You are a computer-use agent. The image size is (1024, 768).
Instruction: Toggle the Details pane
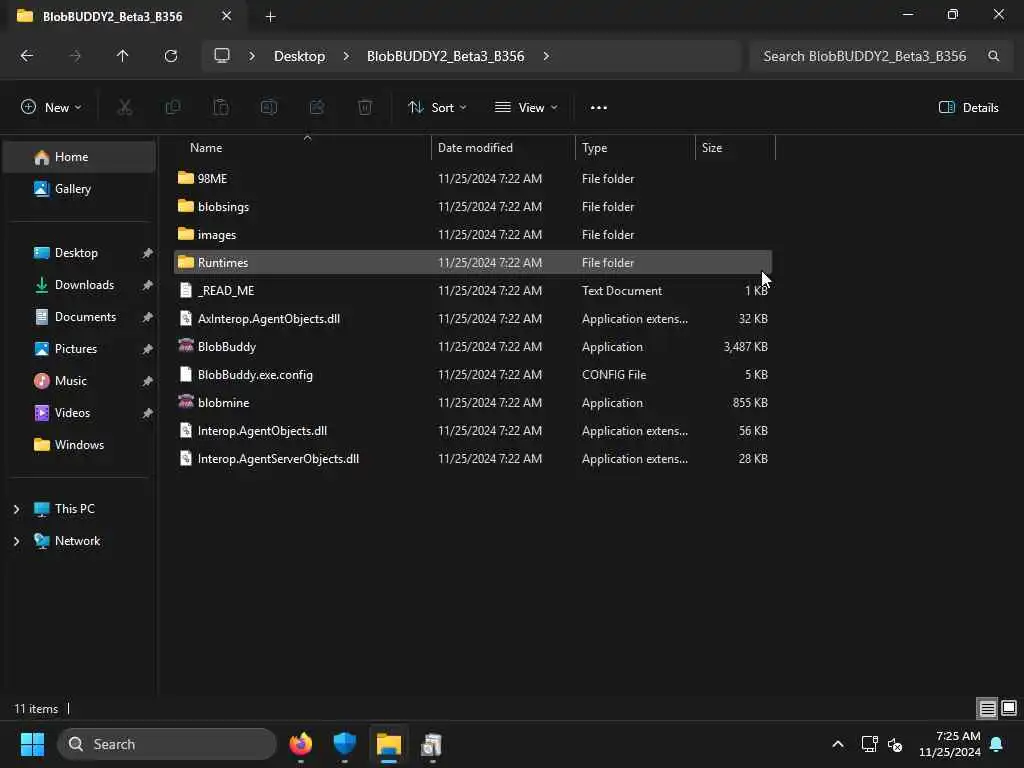(968, 107)
